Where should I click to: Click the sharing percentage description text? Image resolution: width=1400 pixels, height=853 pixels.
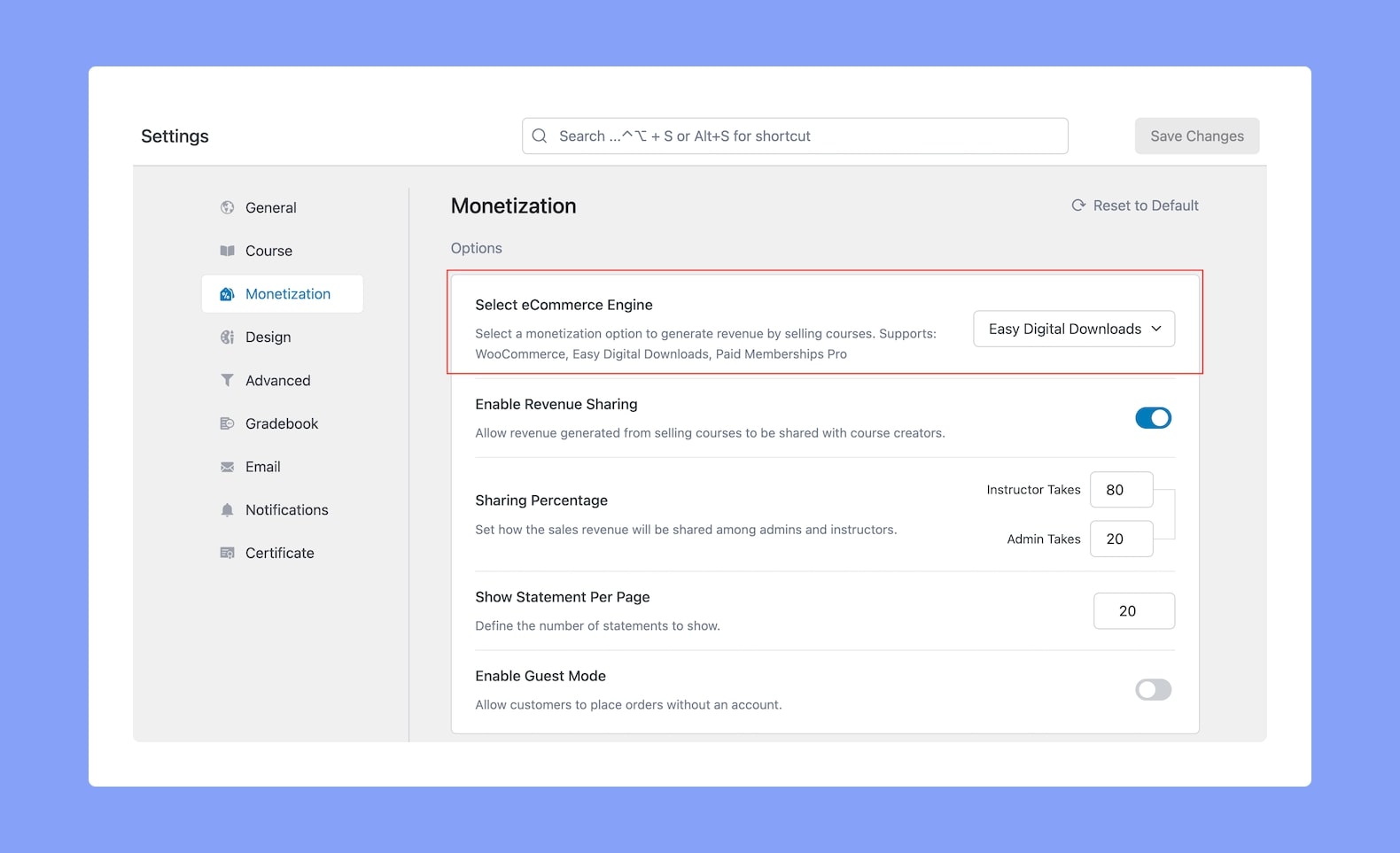[686, 530]
